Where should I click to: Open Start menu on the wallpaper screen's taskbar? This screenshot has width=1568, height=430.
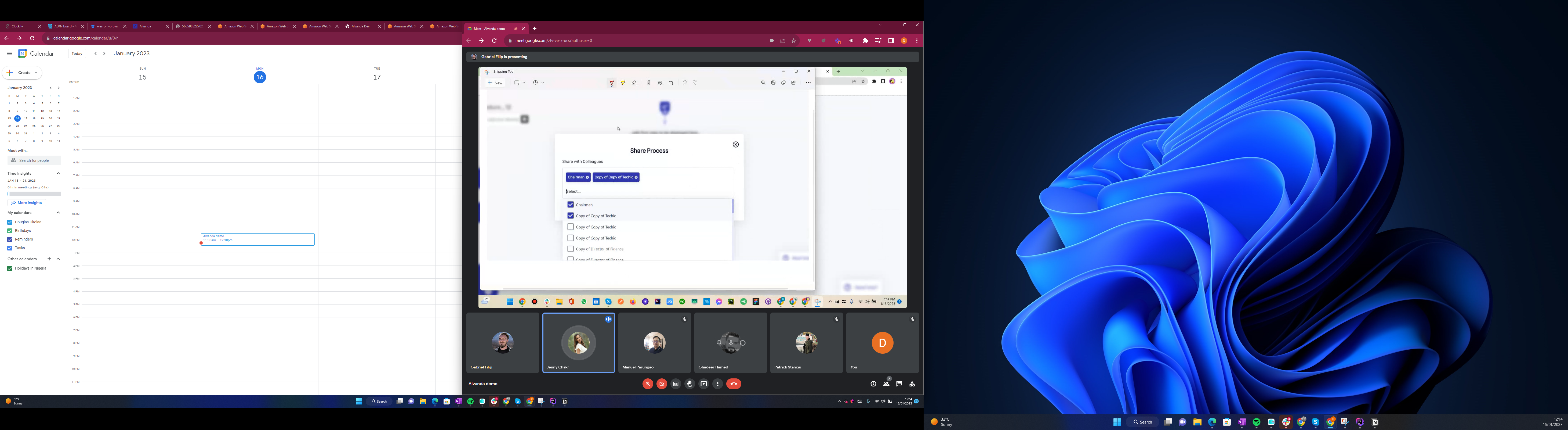point(1117,422)
